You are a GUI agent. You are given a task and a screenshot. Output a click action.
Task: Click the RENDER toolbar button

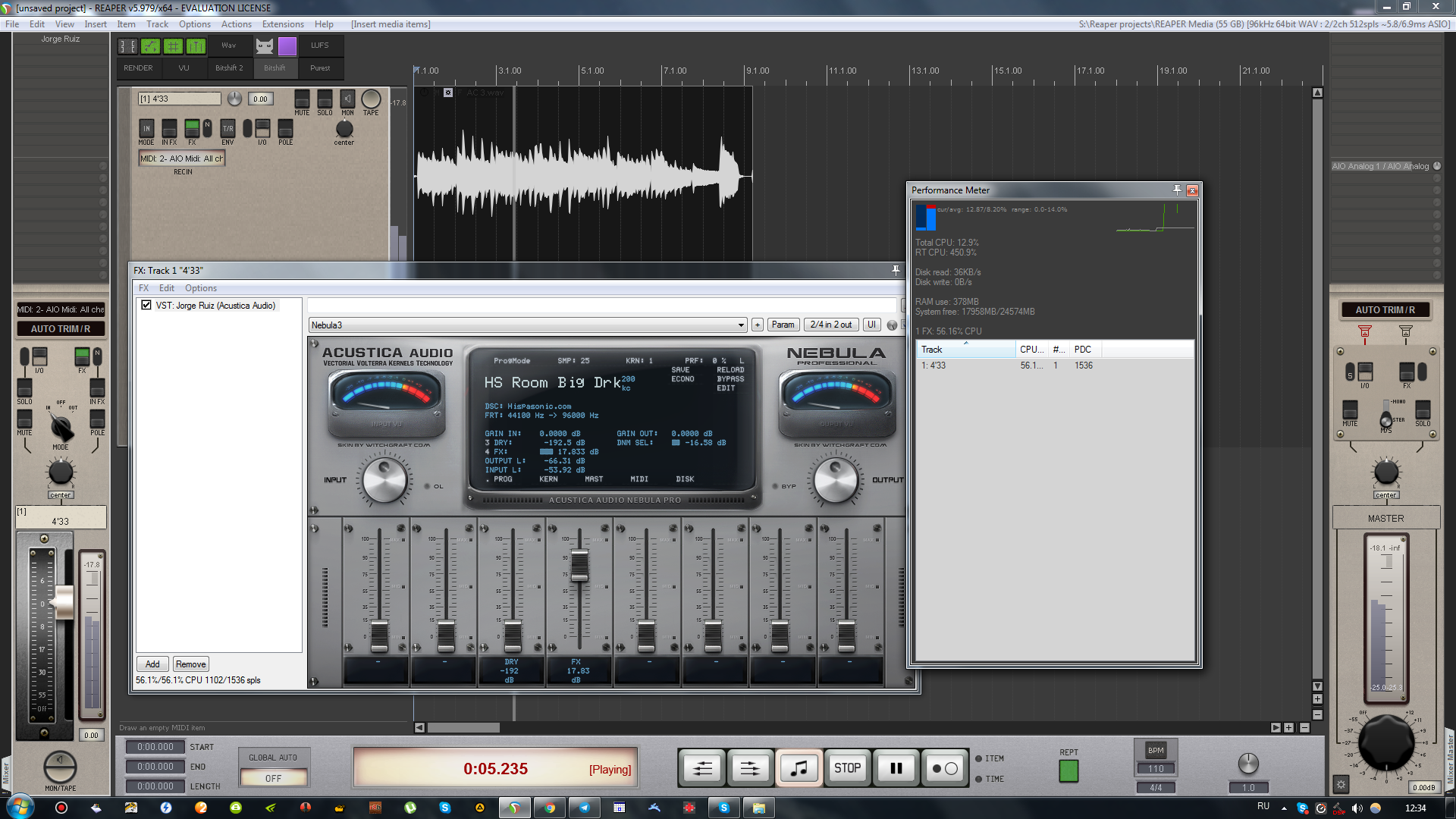[138, 67]
